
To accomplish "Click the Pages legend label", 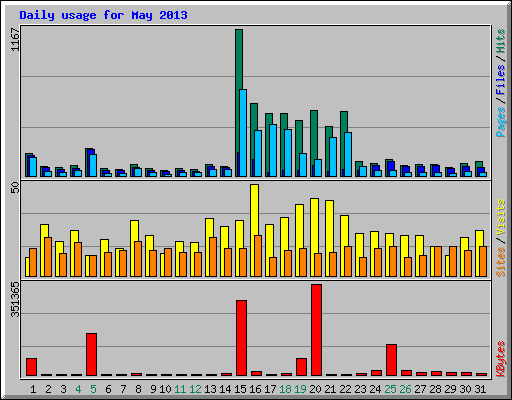I will 500,122.
